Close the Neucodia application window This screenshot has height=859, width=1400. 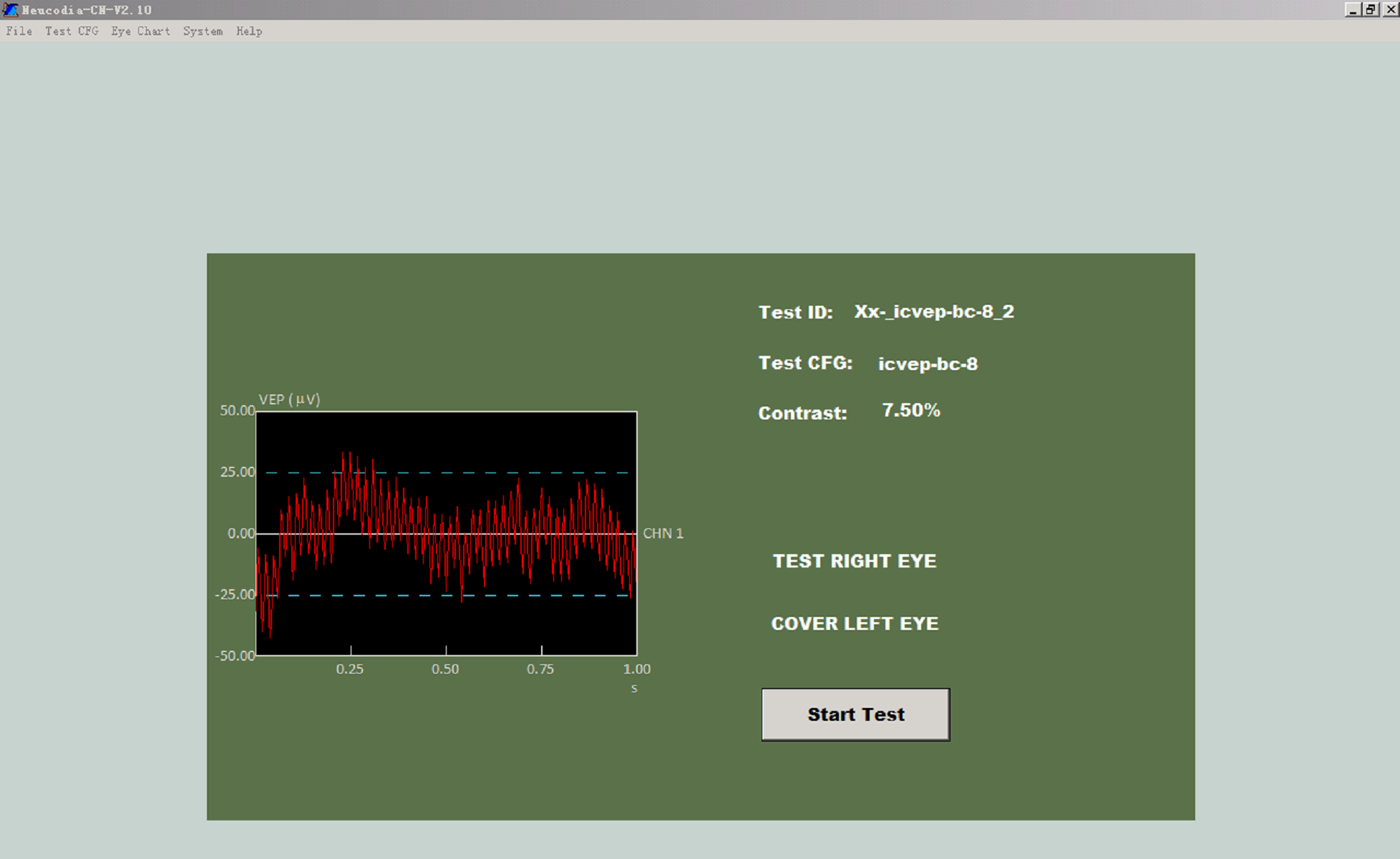(1389, 9)
